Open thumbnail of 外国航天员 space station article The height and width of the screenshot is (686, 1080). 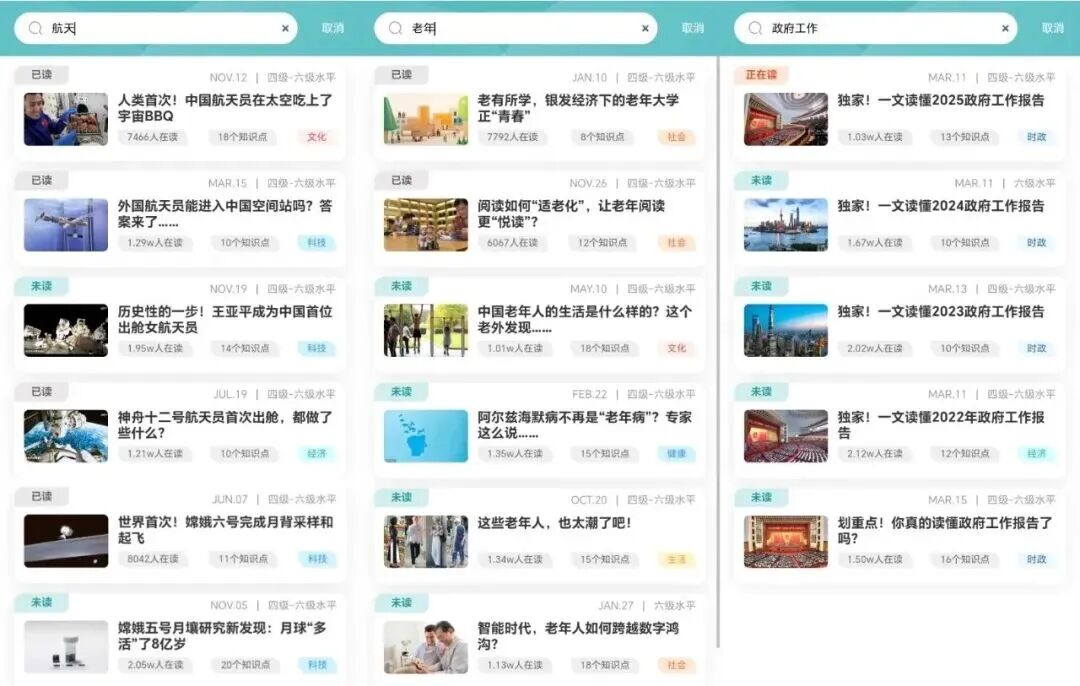coord(65,225)
